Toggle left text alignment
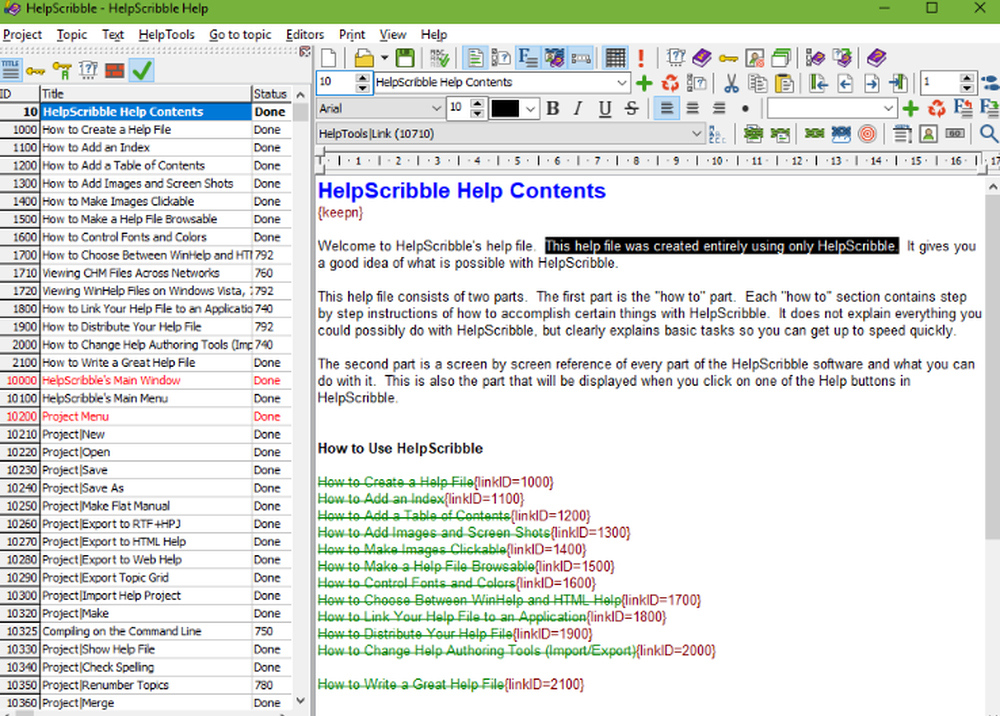This screenshot has height=716, width=1000. 666,109
